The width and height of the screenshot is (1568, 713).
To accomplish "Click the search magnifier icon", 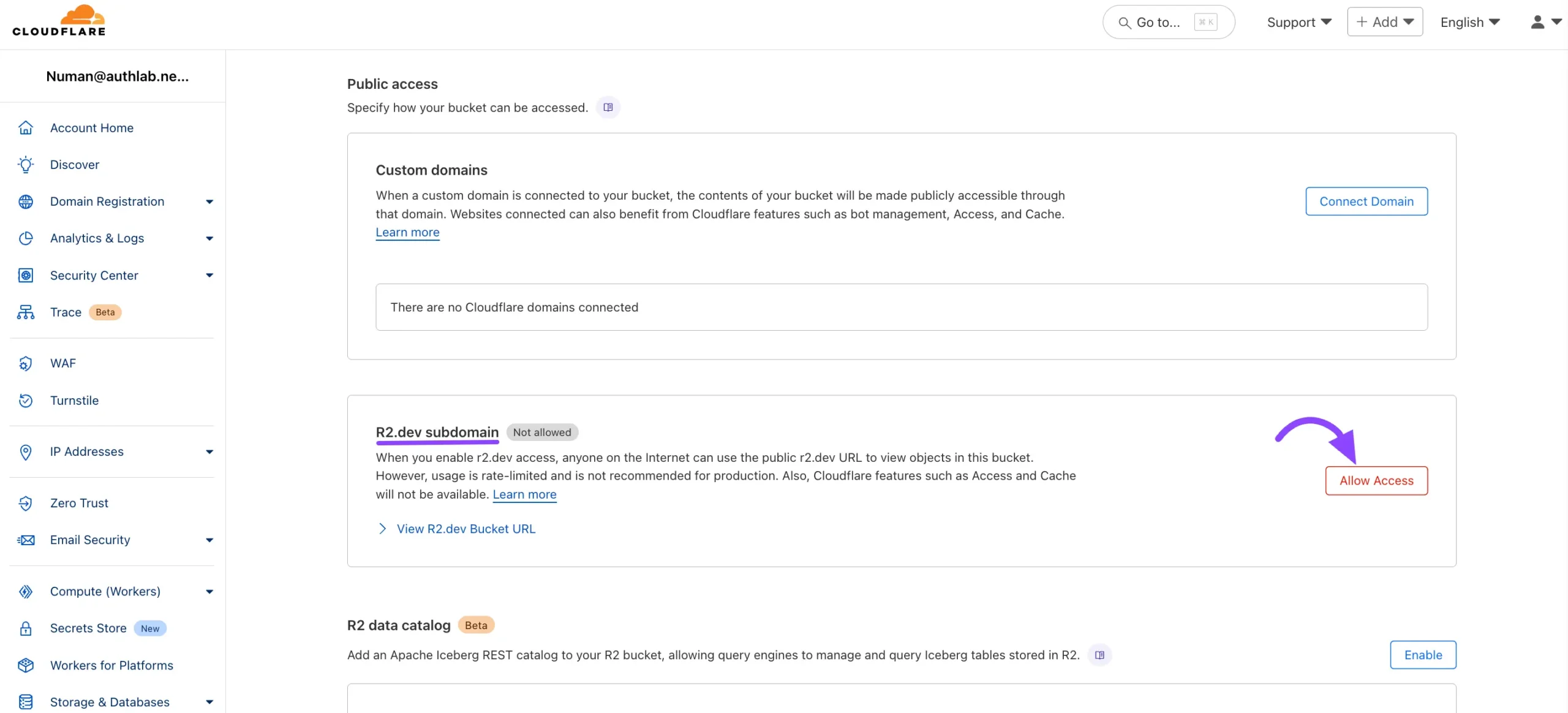I will coord(1125,23).
